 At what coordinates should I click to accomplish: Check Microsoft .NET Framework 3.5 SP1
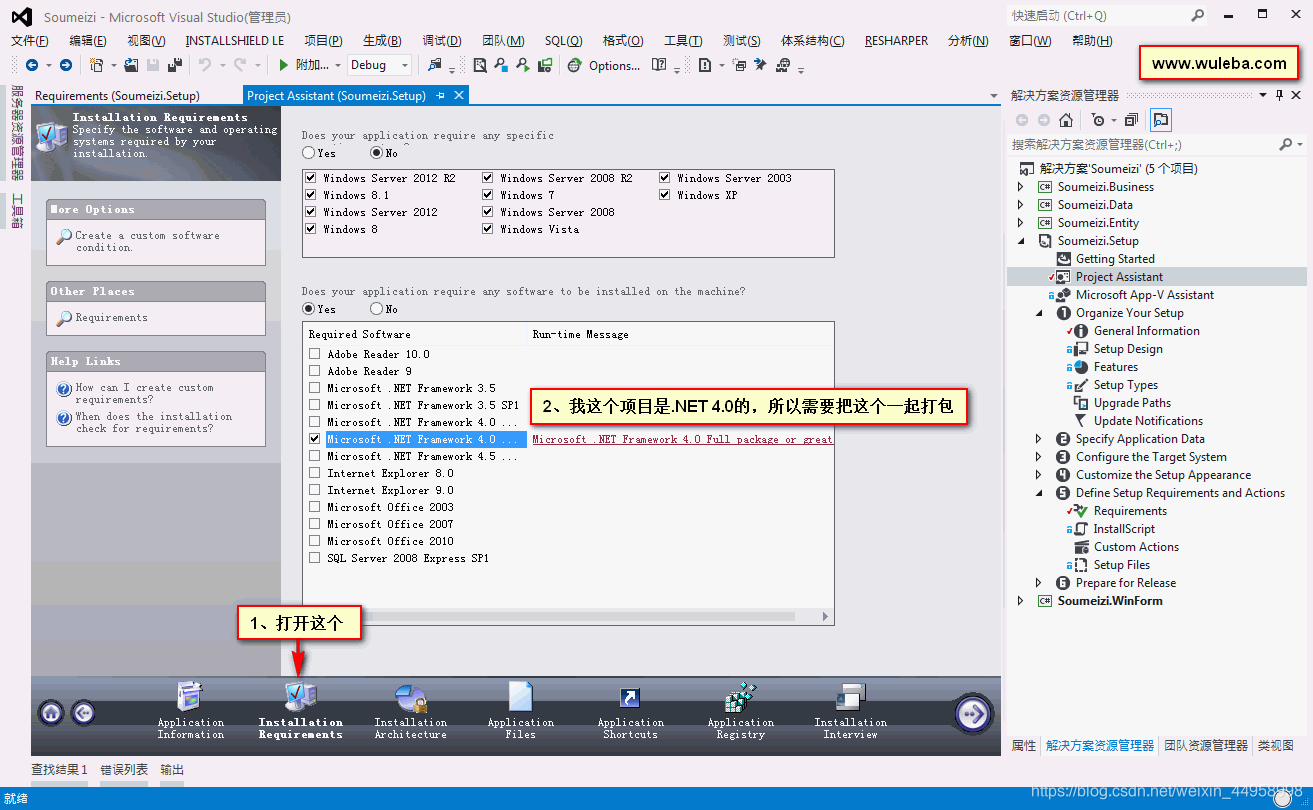(x=315, y=405)
